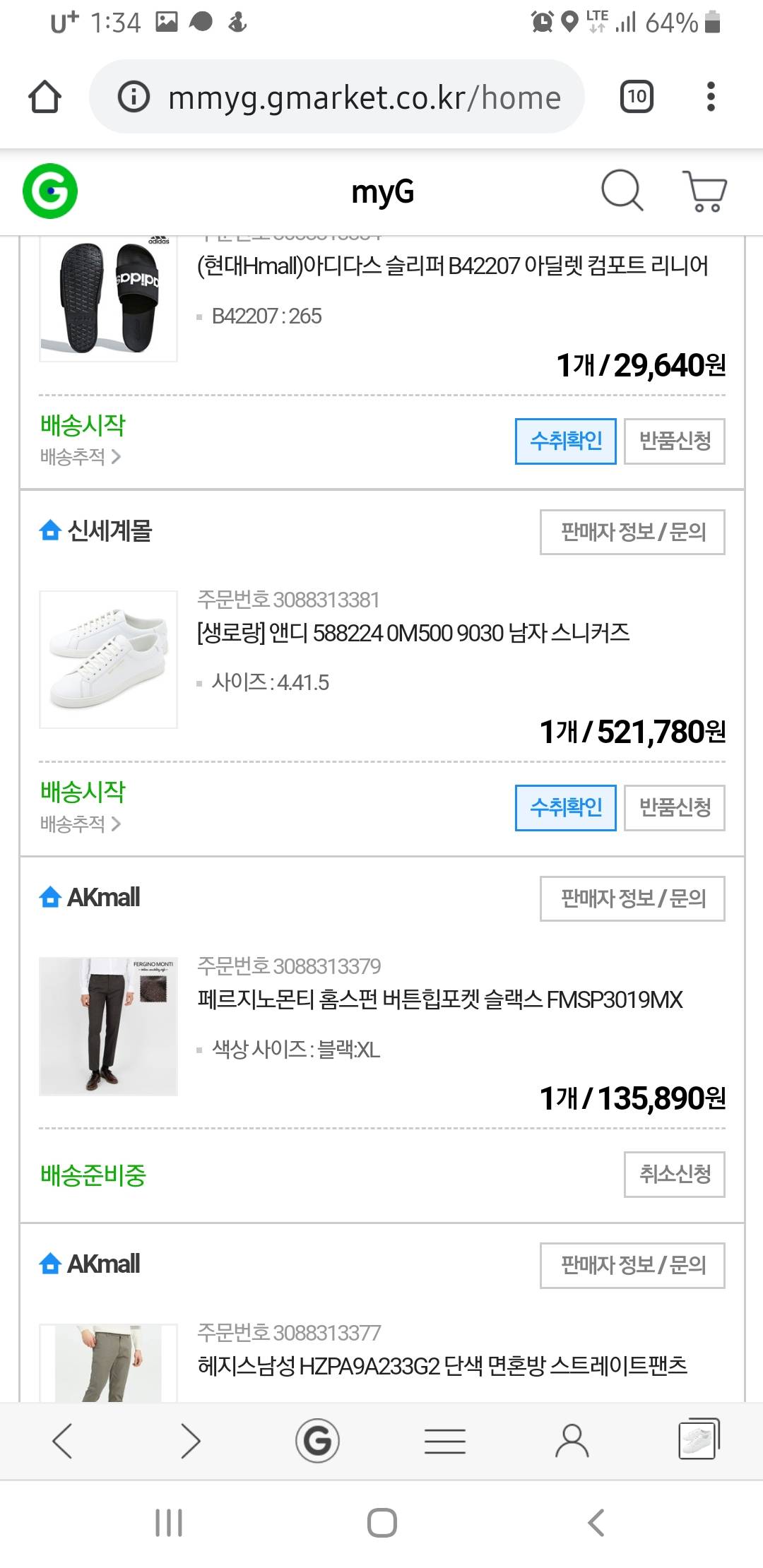Open recently viewed items thumbnail icon
The image size is (763, 1568).
[x=699, y=1439]
